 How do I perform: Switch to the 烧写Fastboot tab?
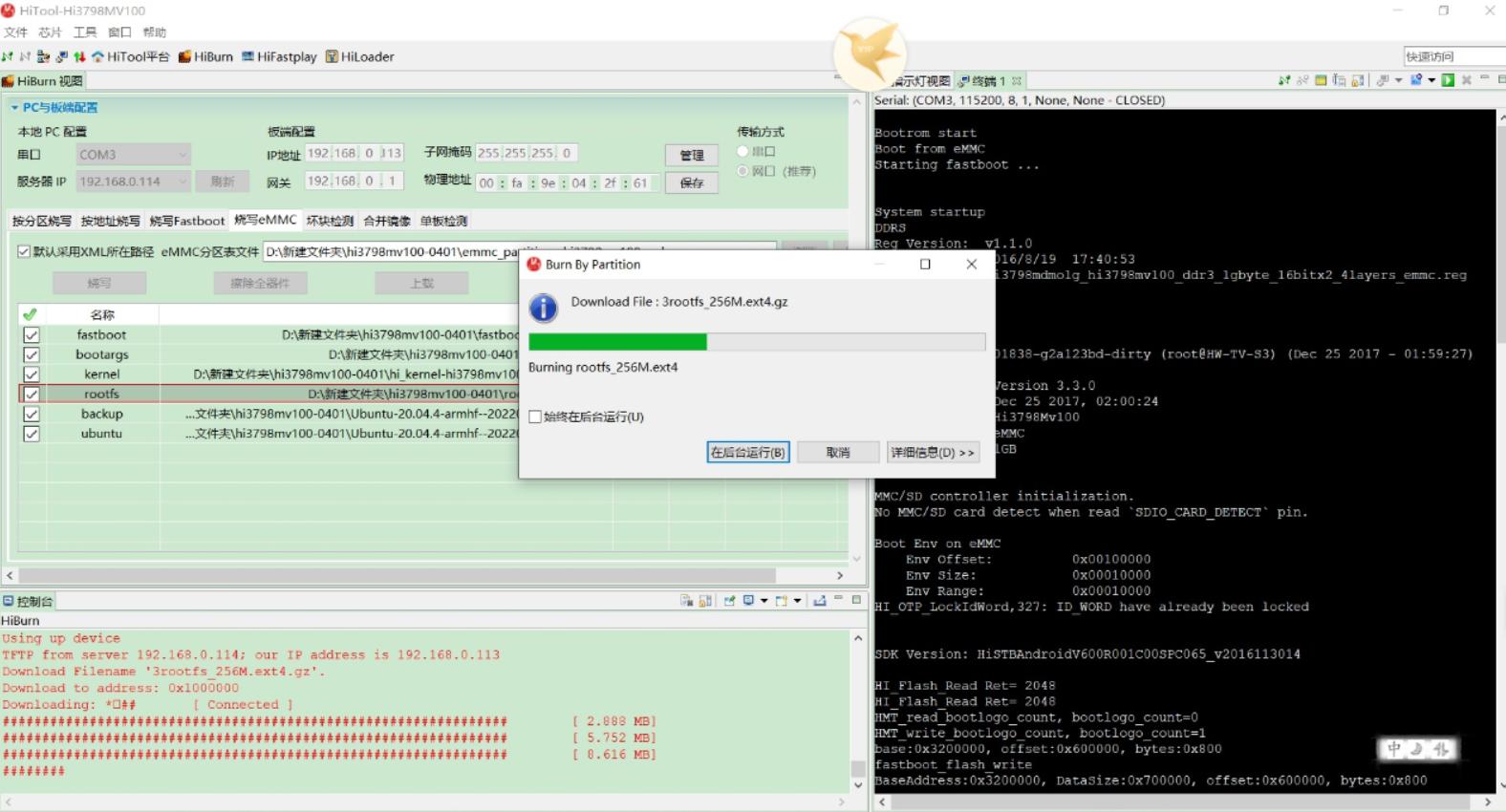186,221
